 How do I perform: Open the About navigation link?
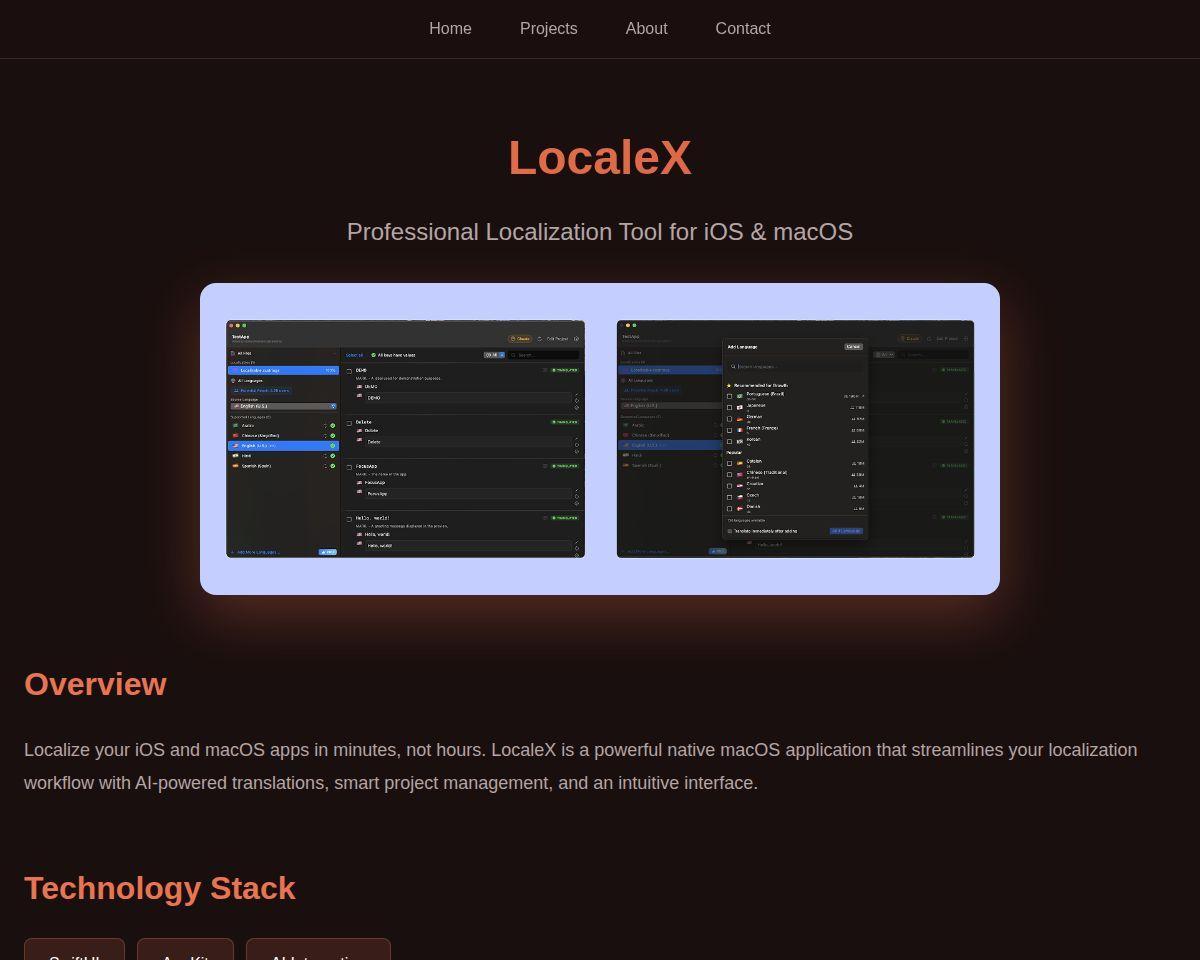pyautogui.click(x=646, y=29)
